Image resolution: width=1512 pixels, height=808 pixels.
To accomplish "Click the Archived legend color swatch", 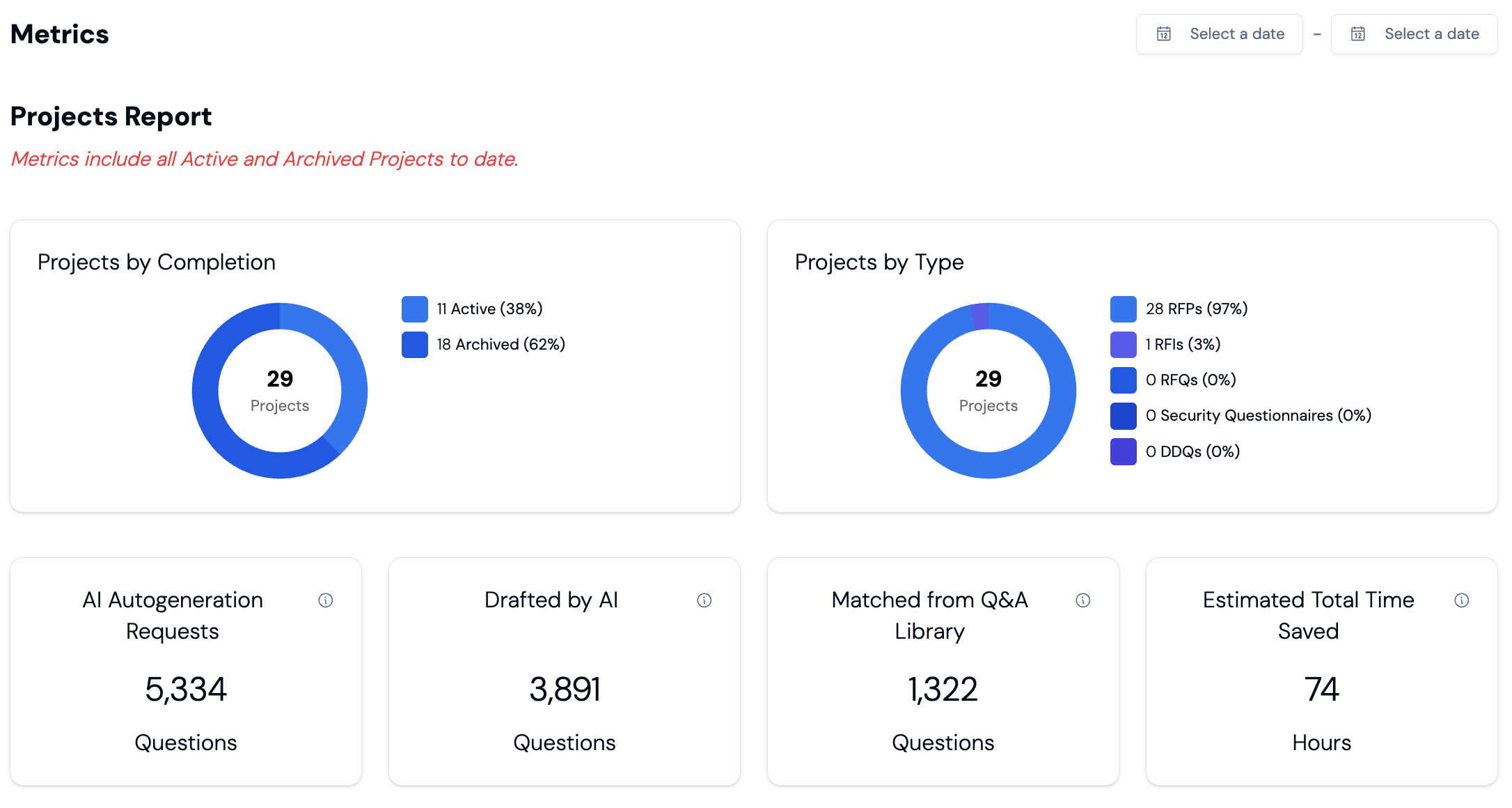I will click(x=415, y=345).
